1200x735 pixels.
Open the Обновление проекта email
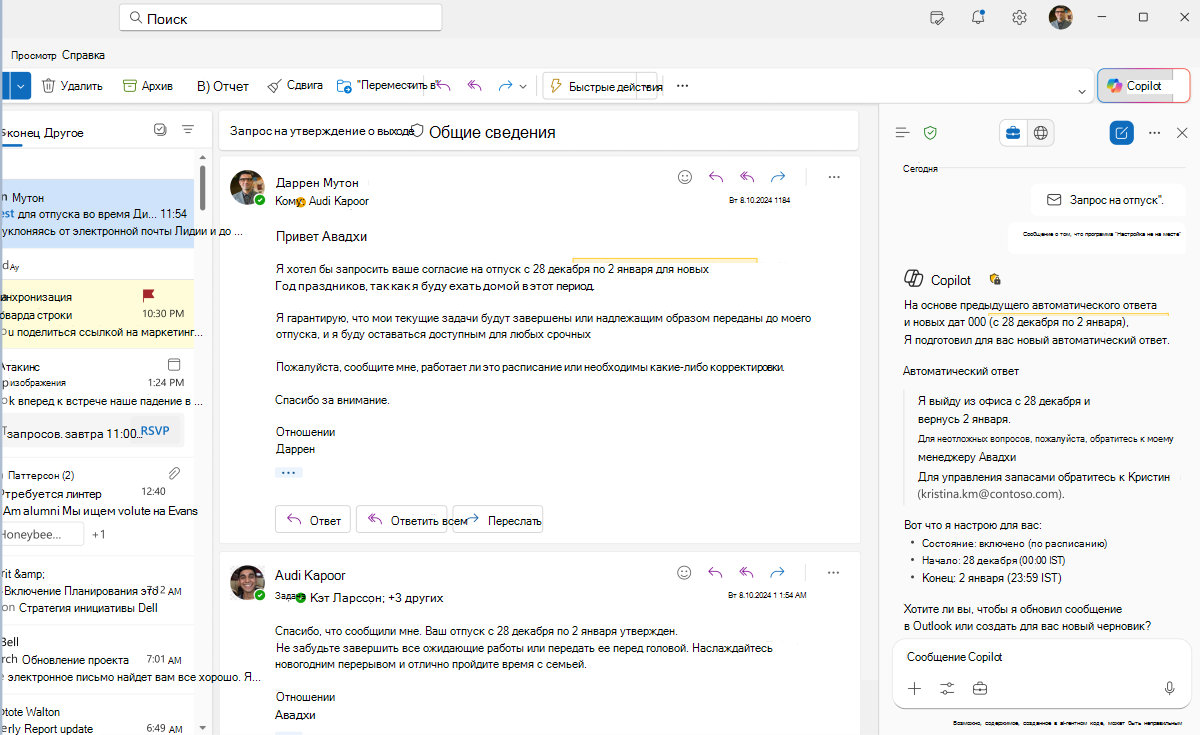[x=96, y=660]
